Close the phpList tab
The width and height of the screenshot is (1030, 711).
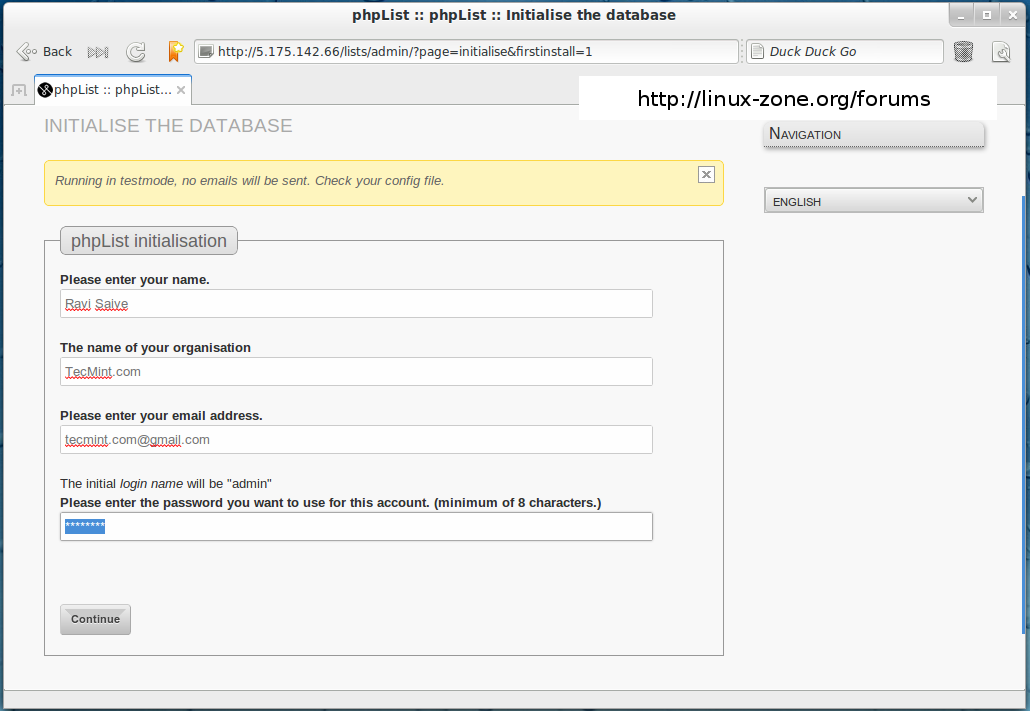pos(181,90)
